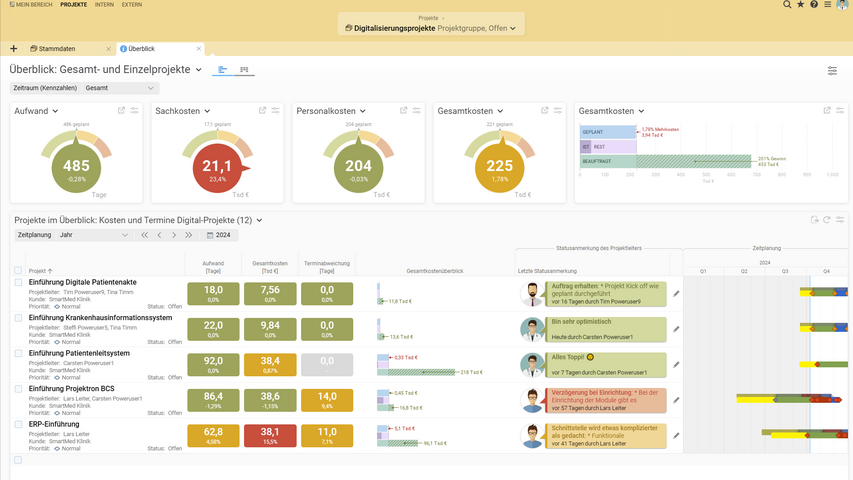The width and height of the screenshot is (853, 480).
Task: Open the search magnifier in top bar
Action: [788, 5]
